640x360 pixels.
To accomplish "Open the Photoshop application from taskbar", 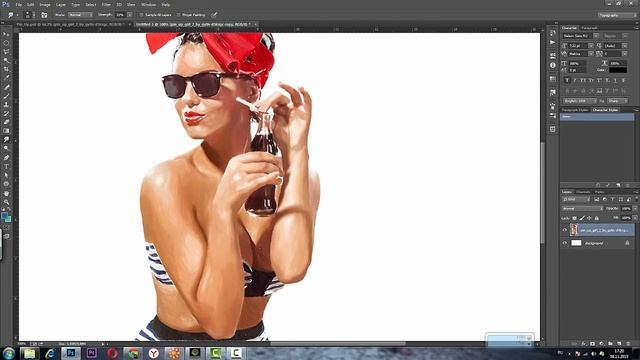I will [71, 353].
